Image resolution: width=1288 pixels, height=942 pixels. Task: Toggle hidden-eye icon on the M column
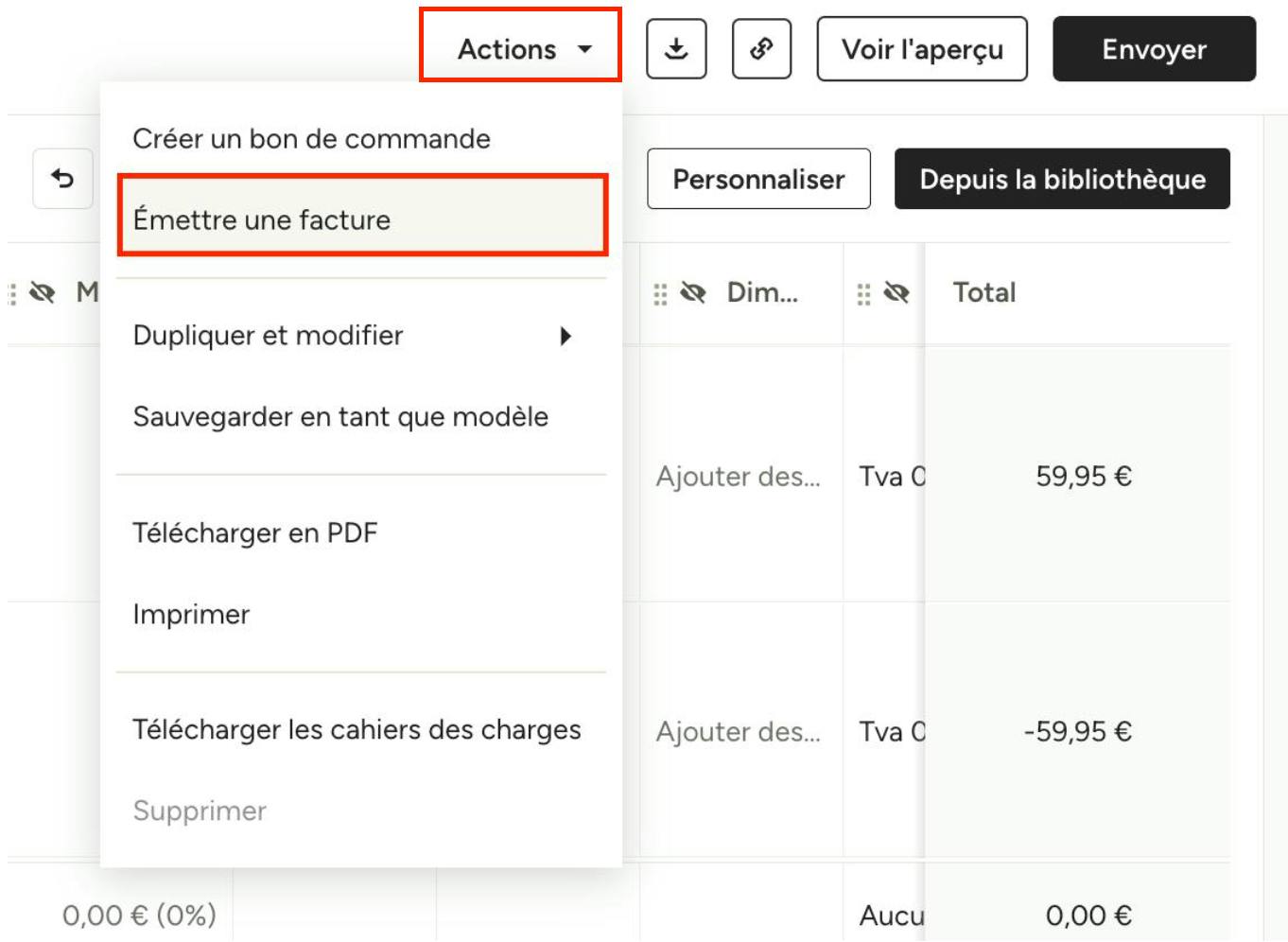click(42, 293)
